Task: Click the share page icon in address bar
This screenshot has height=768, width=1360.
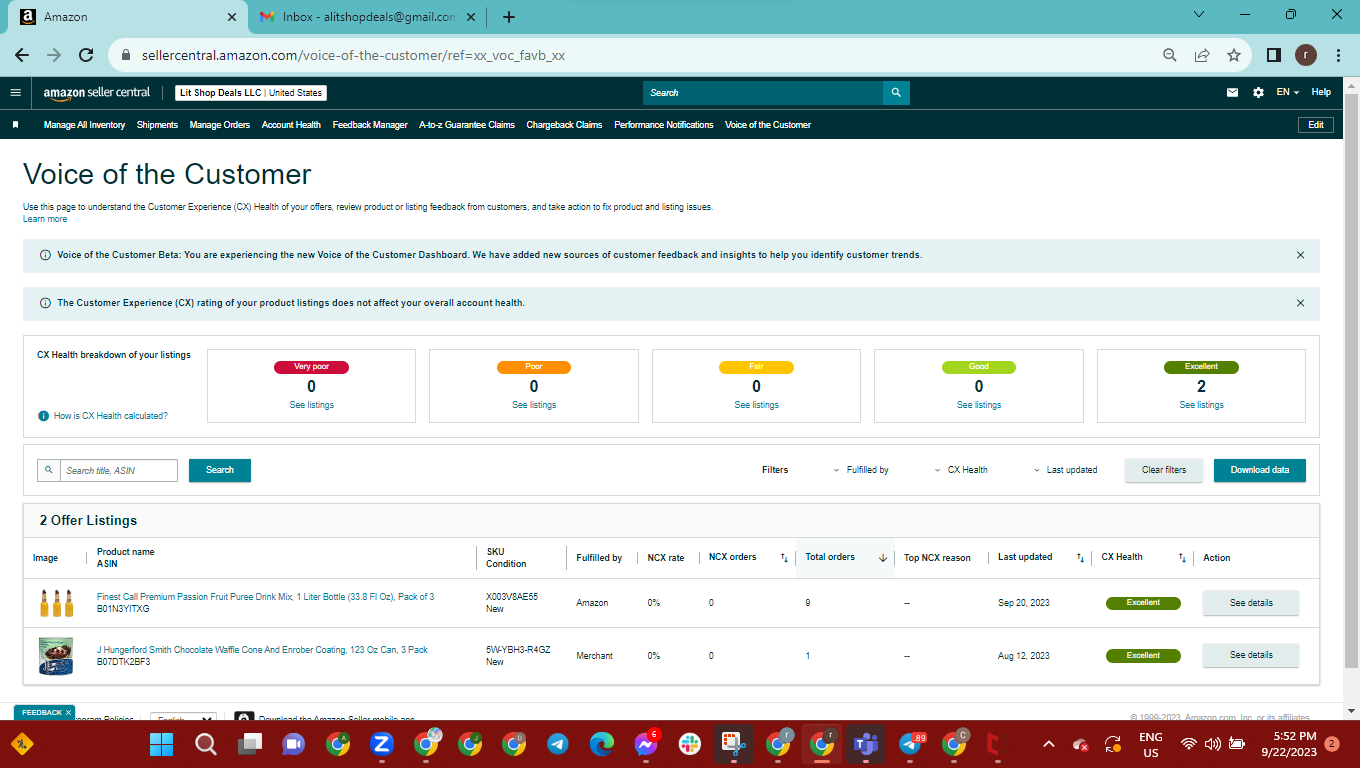Action: coord(1202,55)
